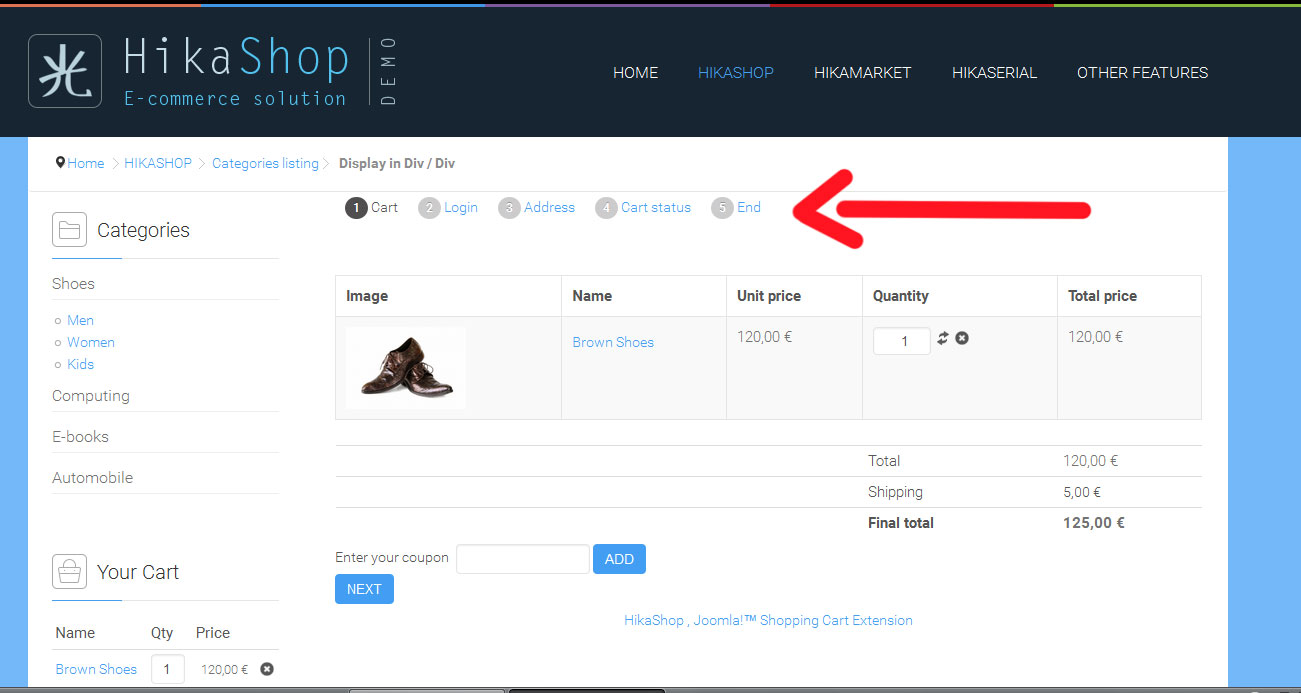
Task: Click the HikaShop logo icon
Action: tap(65, 71)
